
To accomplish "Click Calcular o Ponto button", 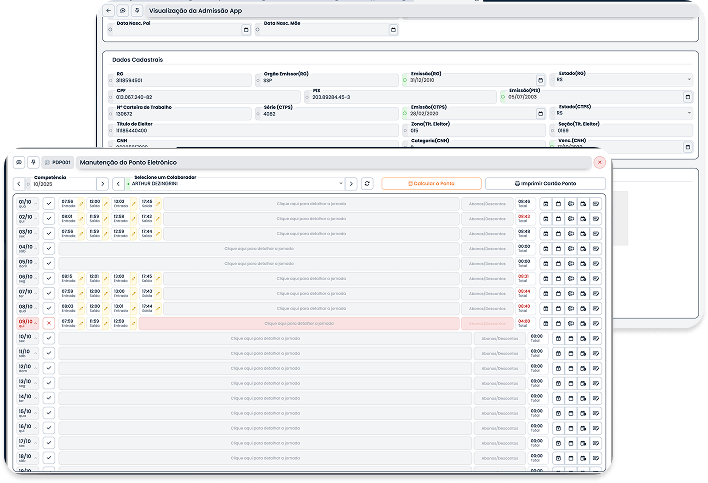I will pos(431,184).
